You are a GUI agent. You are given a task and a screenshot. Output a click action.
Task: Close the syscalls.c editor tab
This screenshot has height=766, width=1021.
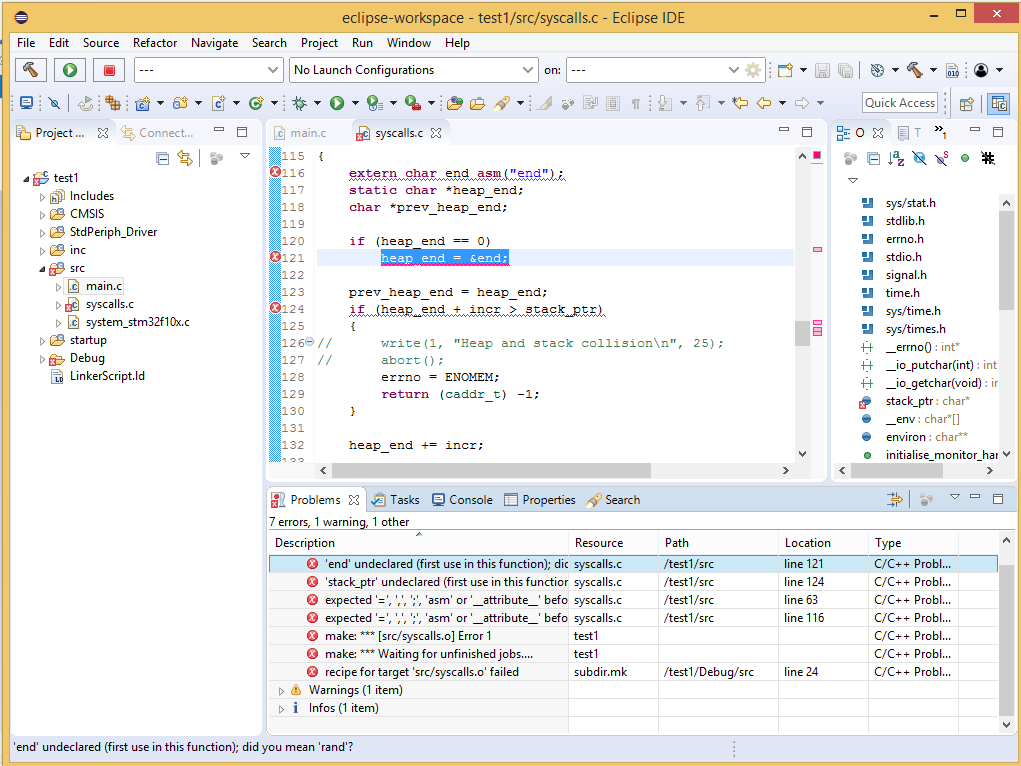[436, 133]
